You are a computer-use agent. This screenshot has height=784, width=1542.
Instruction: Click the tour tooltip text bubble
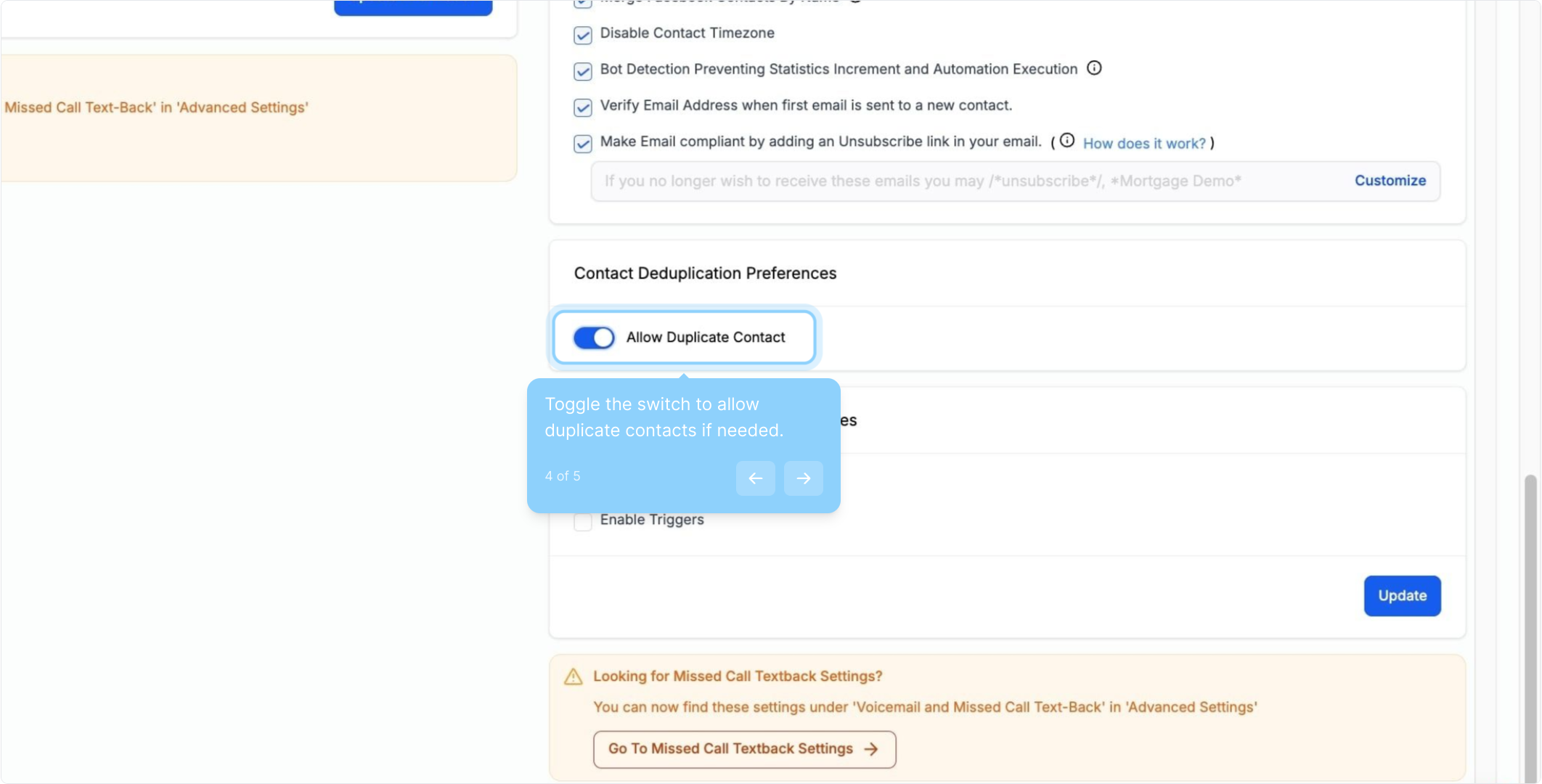[664, 417]
